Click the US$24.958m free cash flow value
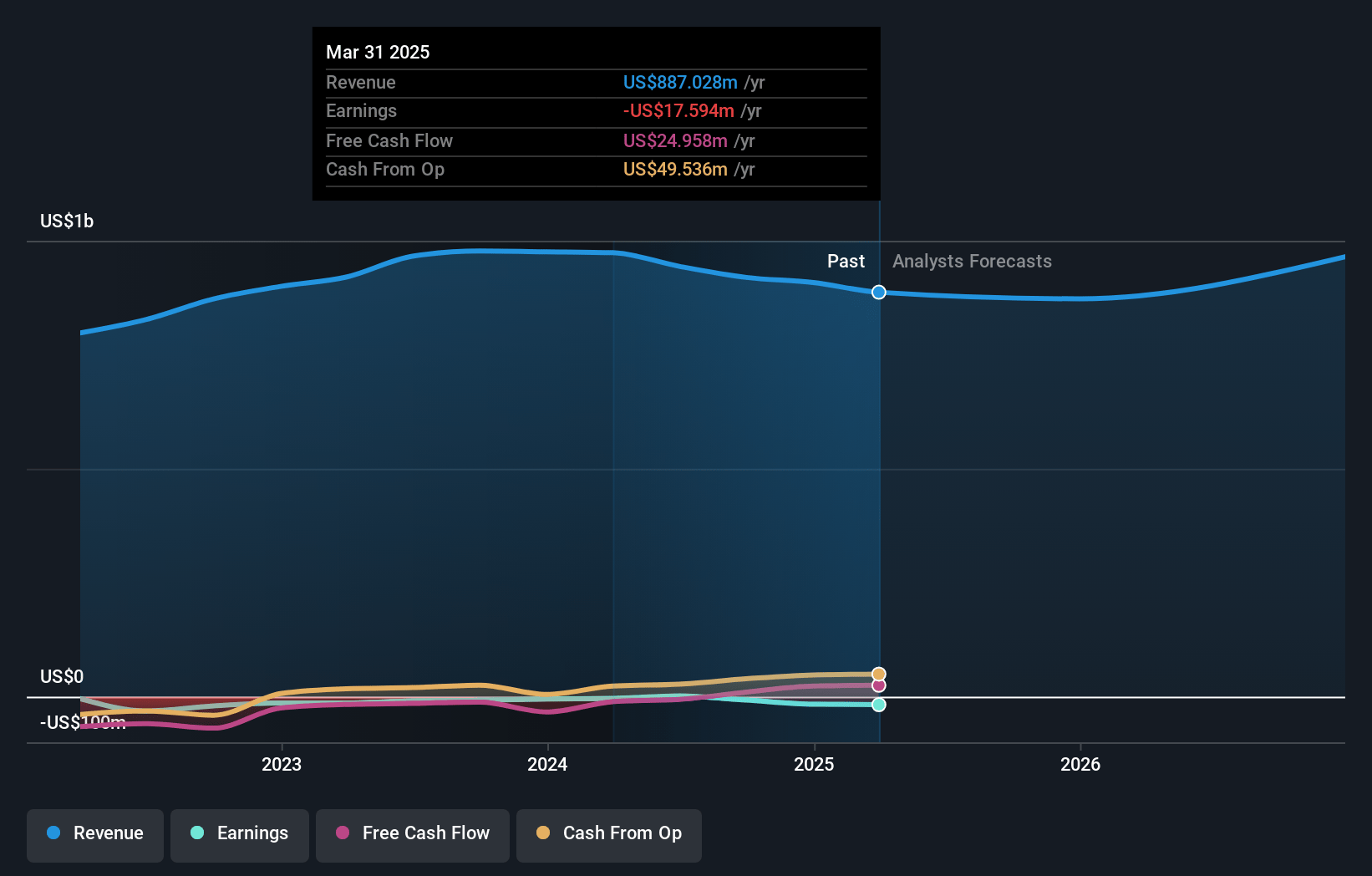Image resolution: width=1372 pixels, height=876 pixels. click(x=675, y=140)
